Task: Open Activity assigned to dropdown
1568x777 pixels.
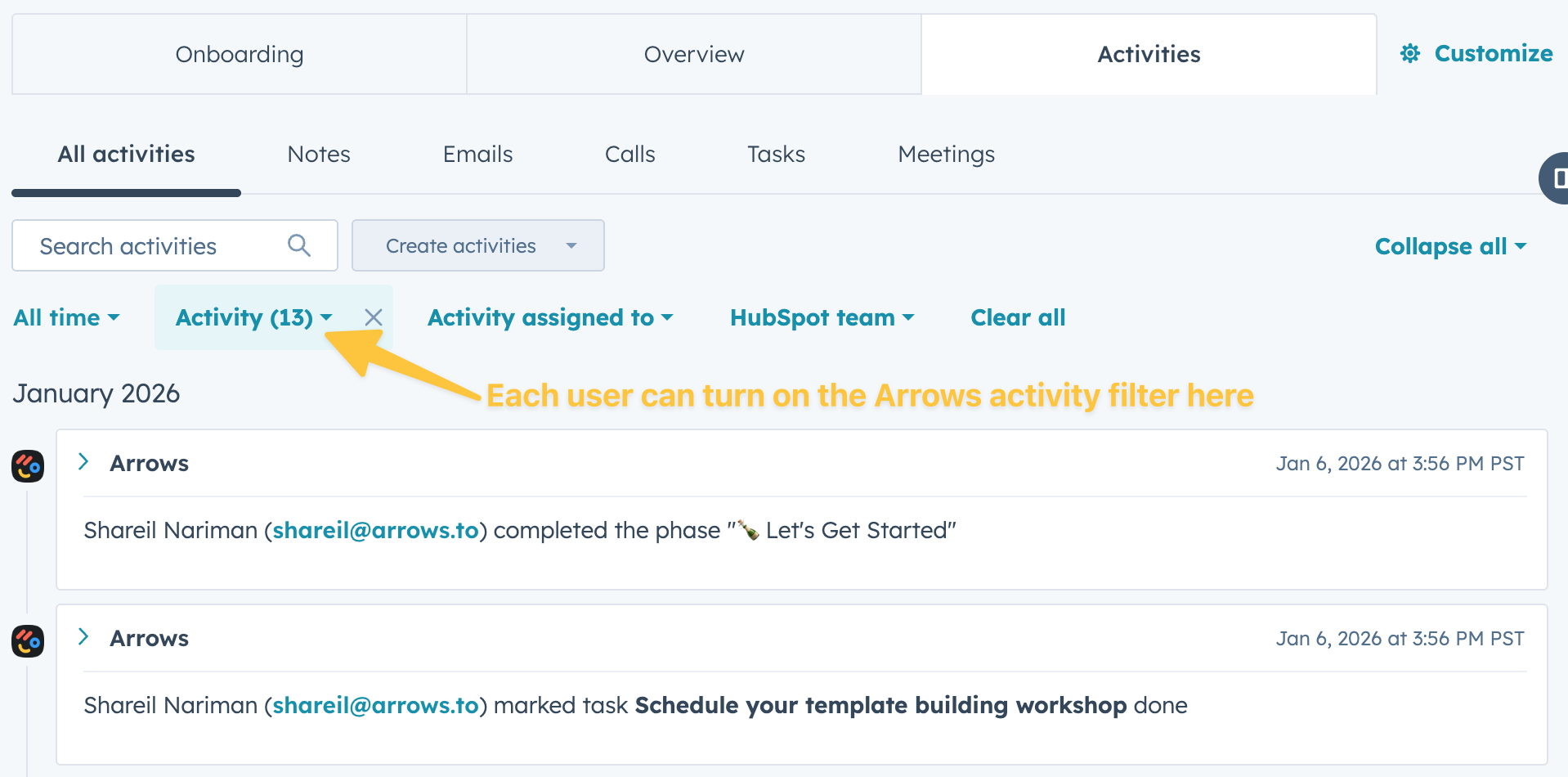Action: pos(549,317)
